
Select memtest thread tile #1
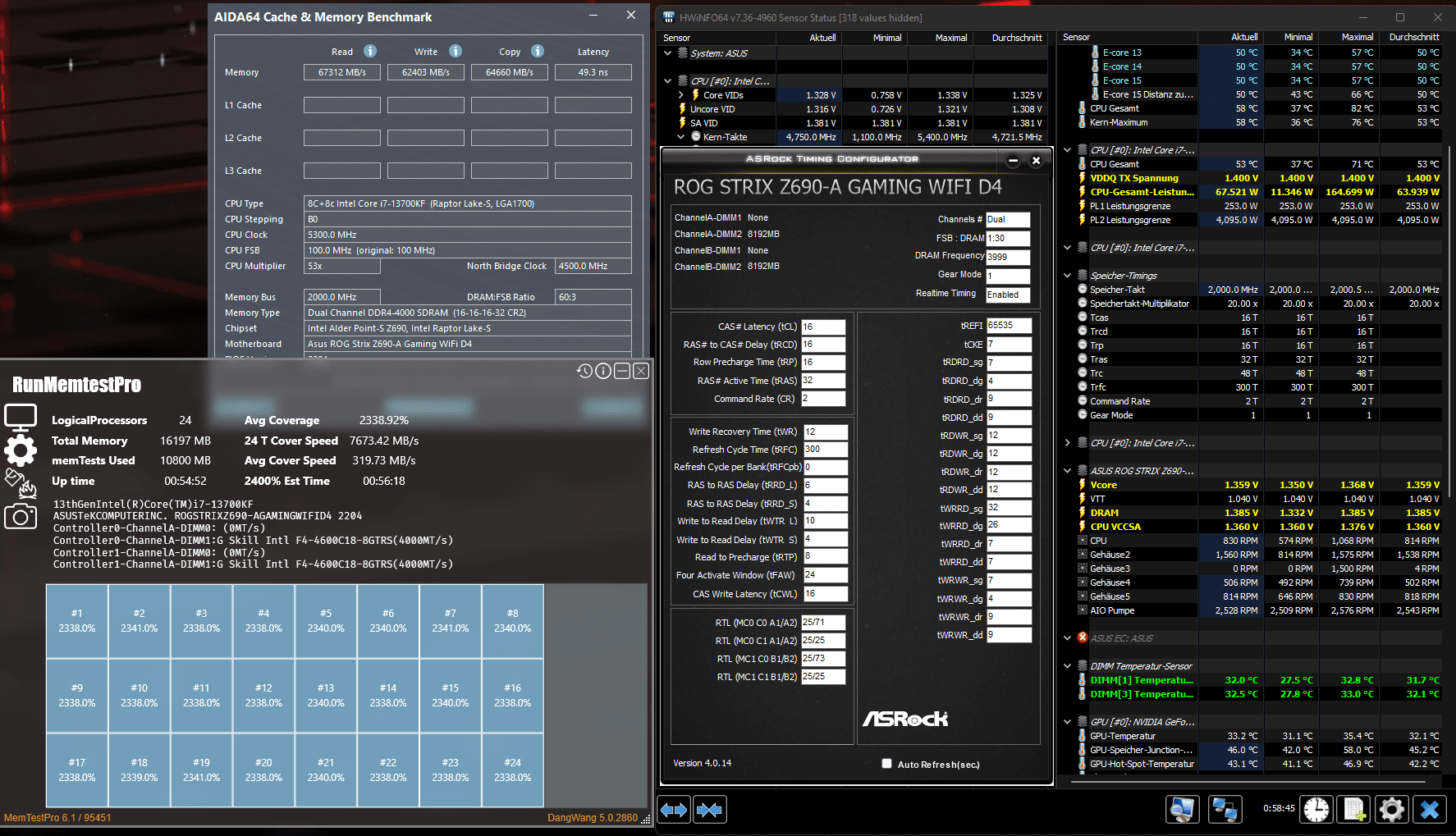pos(77,621)
